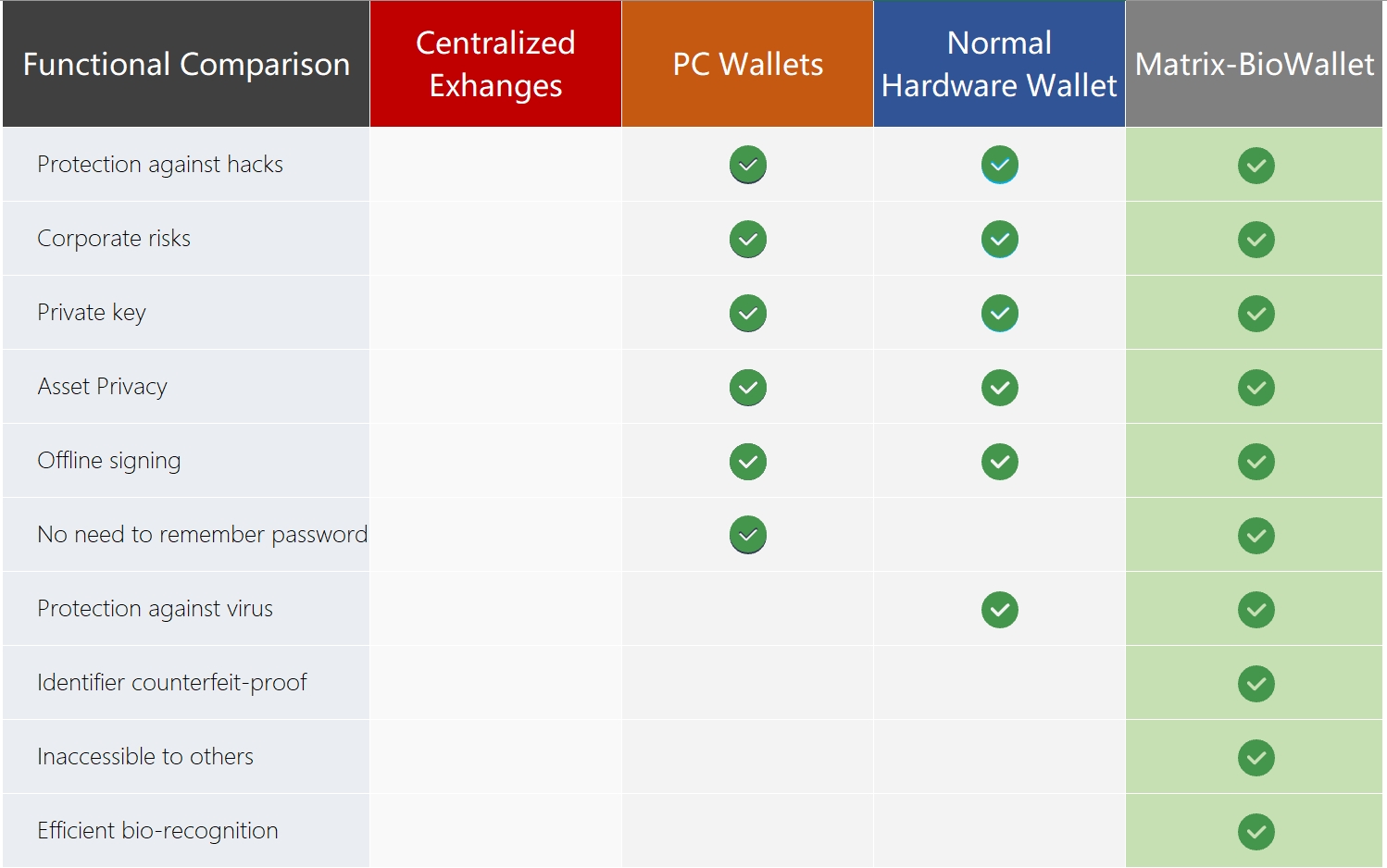1387x868 pixels.
Task: Click the Functional Comparison header cell
Action: pyautogui.click(x=186, y=64)
